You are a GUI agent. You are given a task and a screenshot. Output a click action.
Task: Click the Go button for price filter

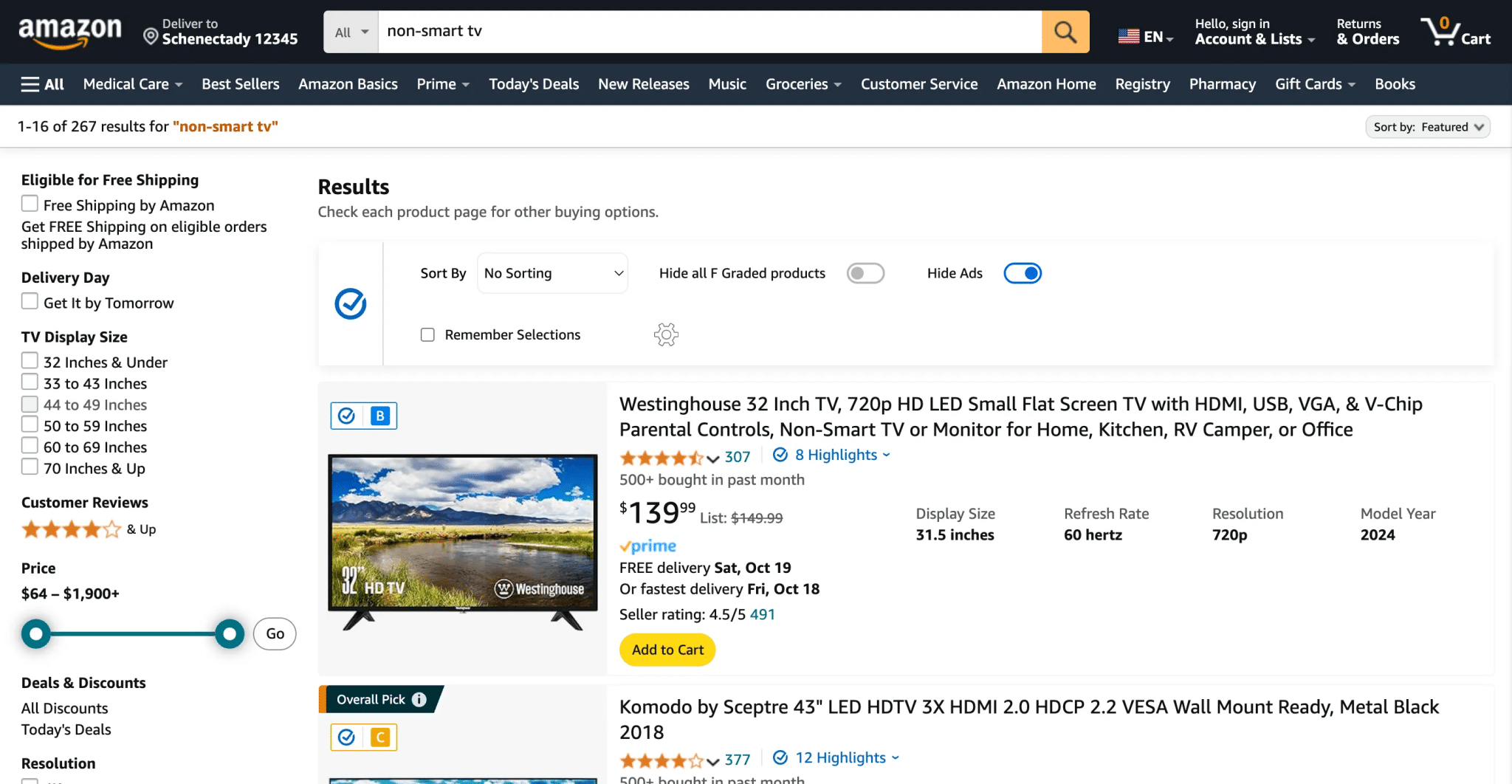coord(274,633)
